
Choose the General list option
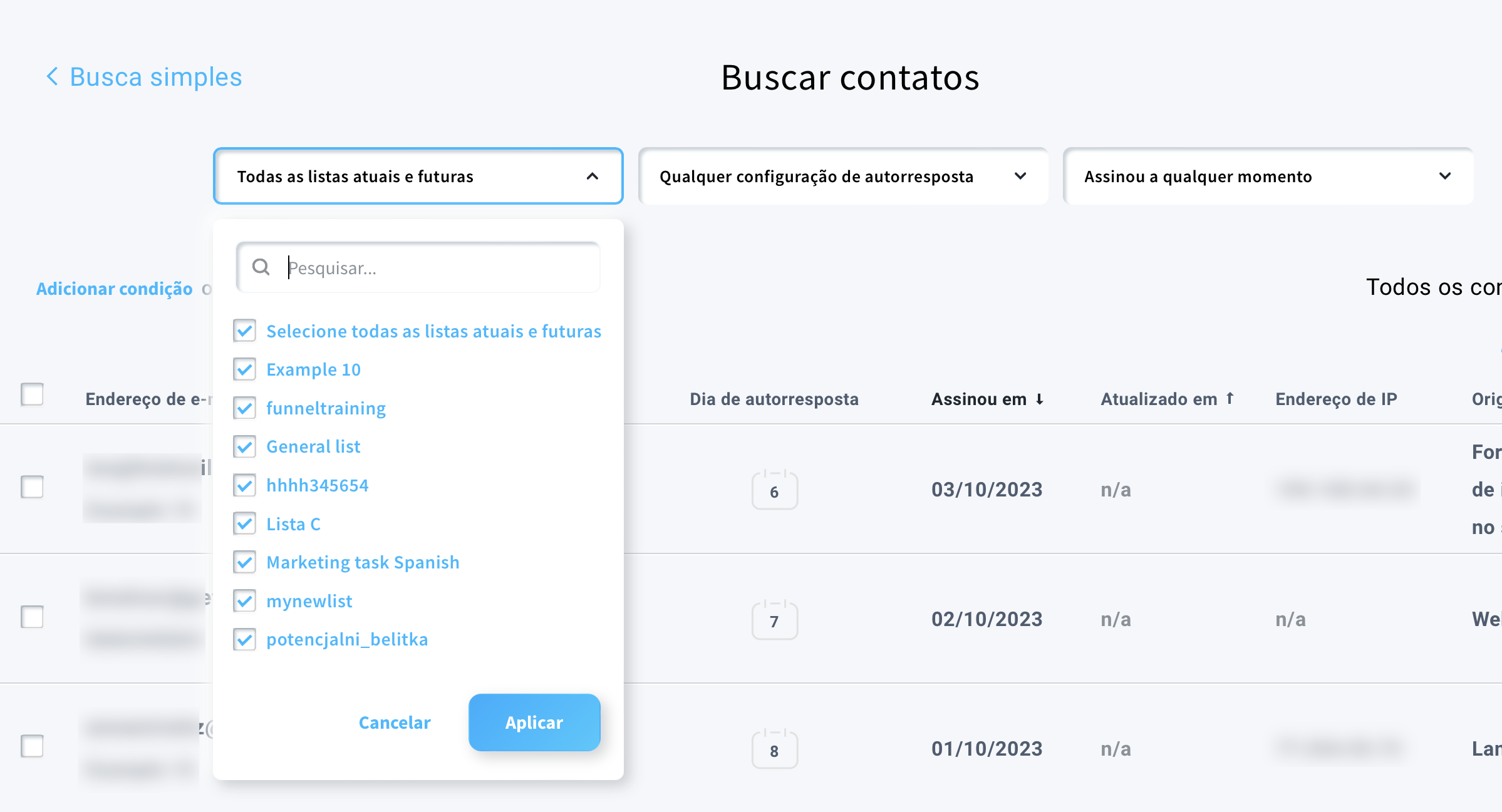[x=313, y=446]
